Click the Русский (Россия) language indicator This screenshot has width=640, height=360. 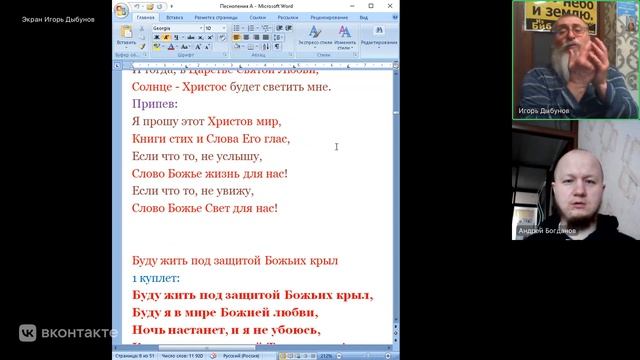point(241,356)
